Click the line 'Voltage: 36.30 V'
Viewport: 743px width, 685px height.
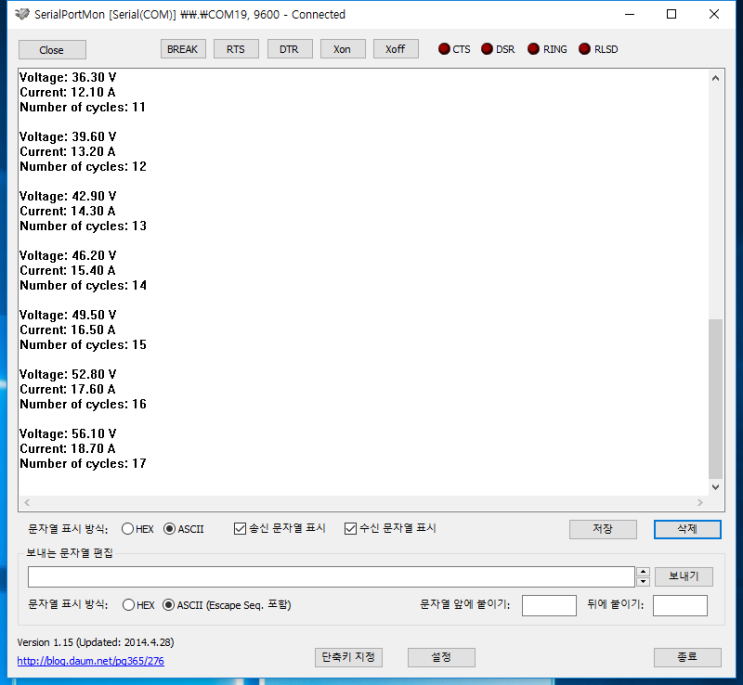[68, 77]
